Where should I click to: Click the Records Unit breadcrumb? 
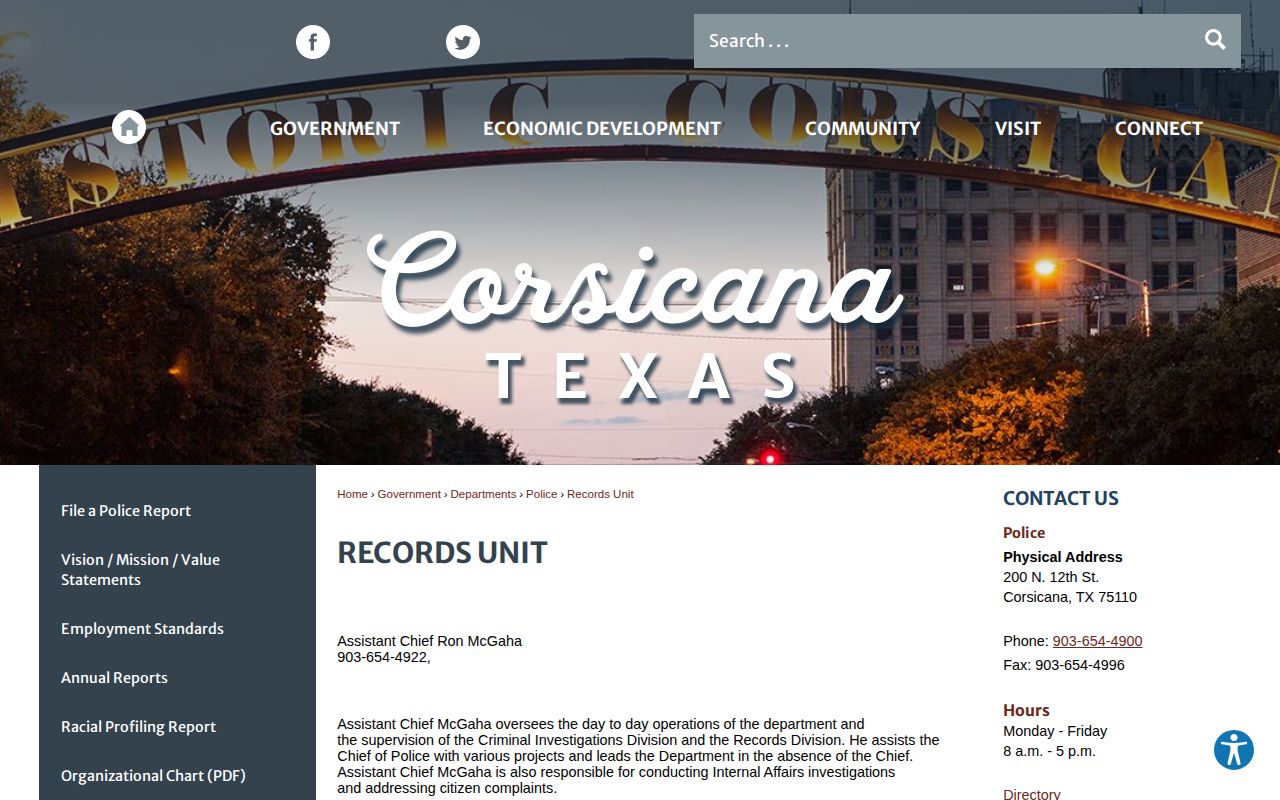point(600,494)
